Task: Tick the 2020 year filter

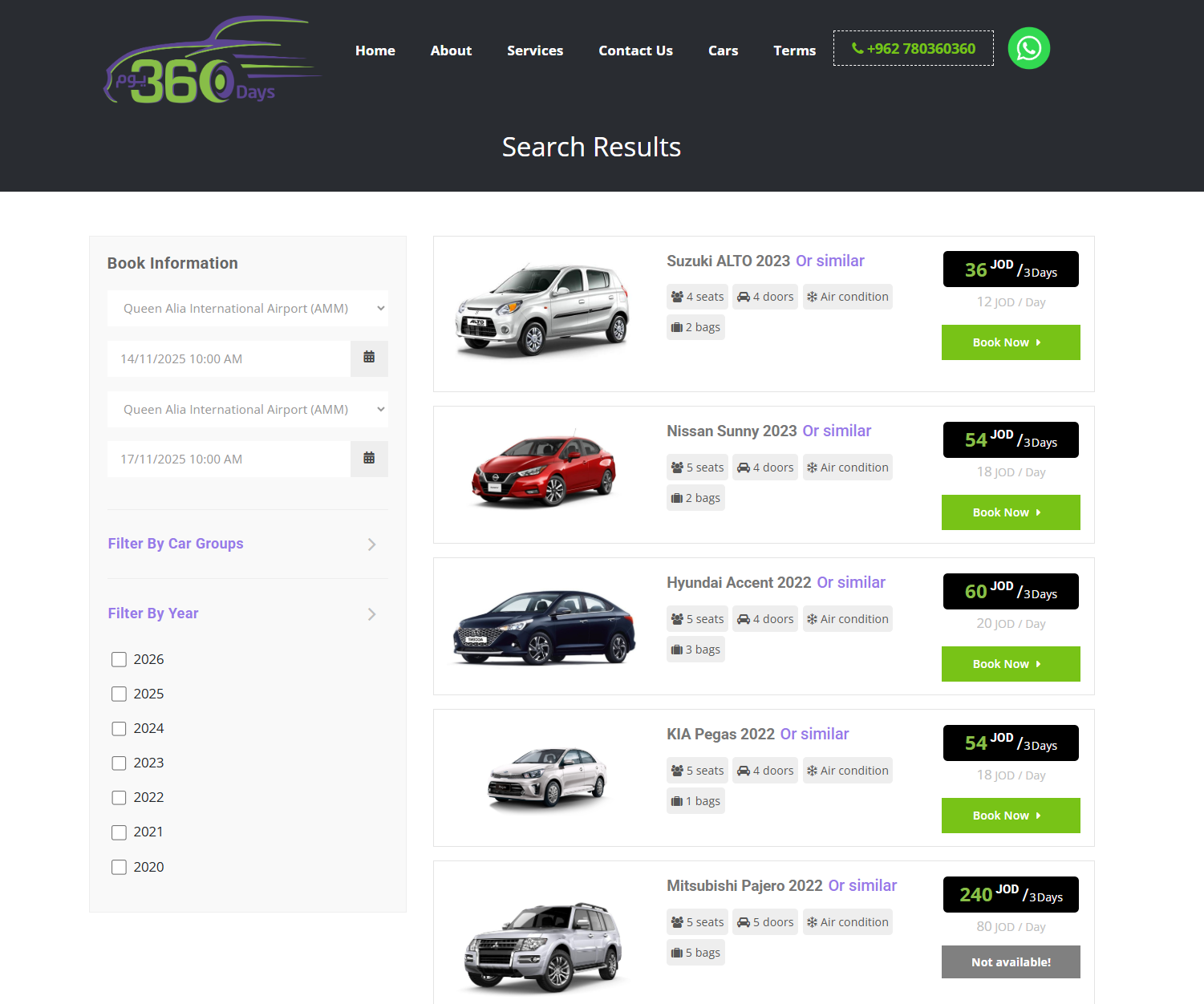Action: coord(119,867)
